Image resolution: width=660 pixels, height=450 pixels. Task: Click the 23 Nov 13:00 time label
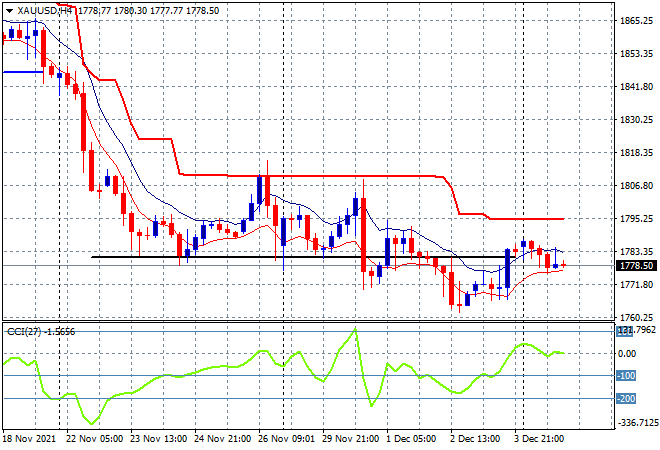[x=158, y=439]
